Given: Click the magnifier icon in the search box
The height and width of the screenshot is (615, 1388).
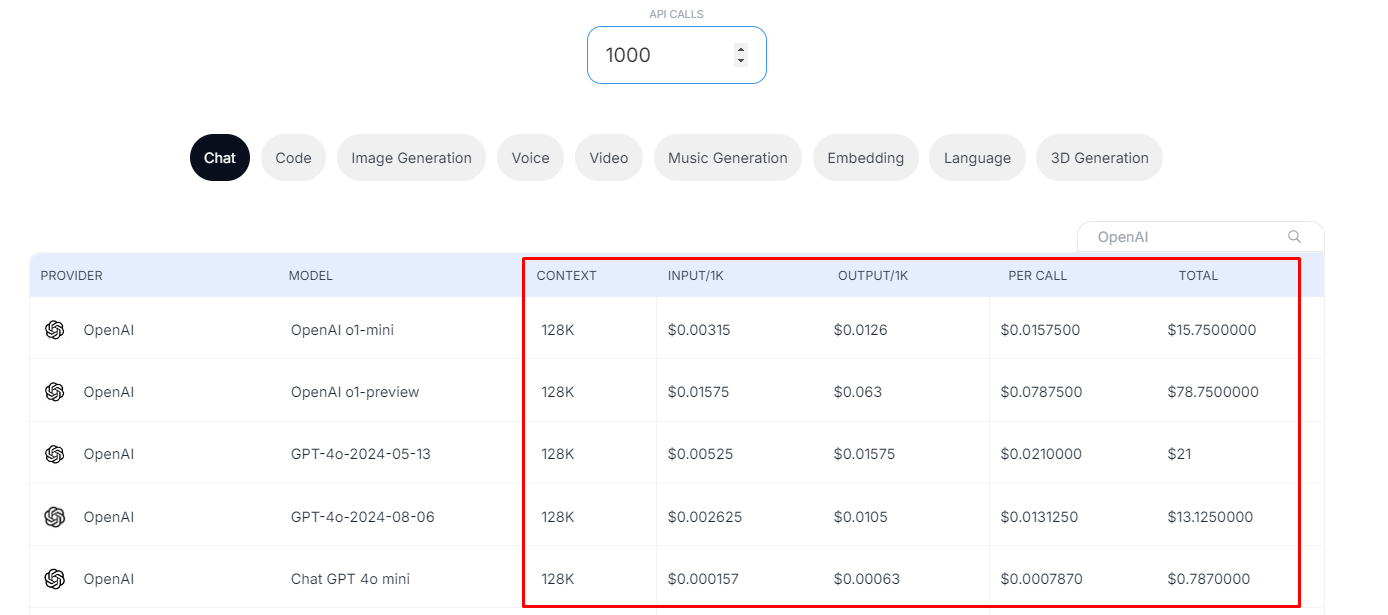Looking at the screenshot, I should pyautogui.click(x=1295, y=237).
